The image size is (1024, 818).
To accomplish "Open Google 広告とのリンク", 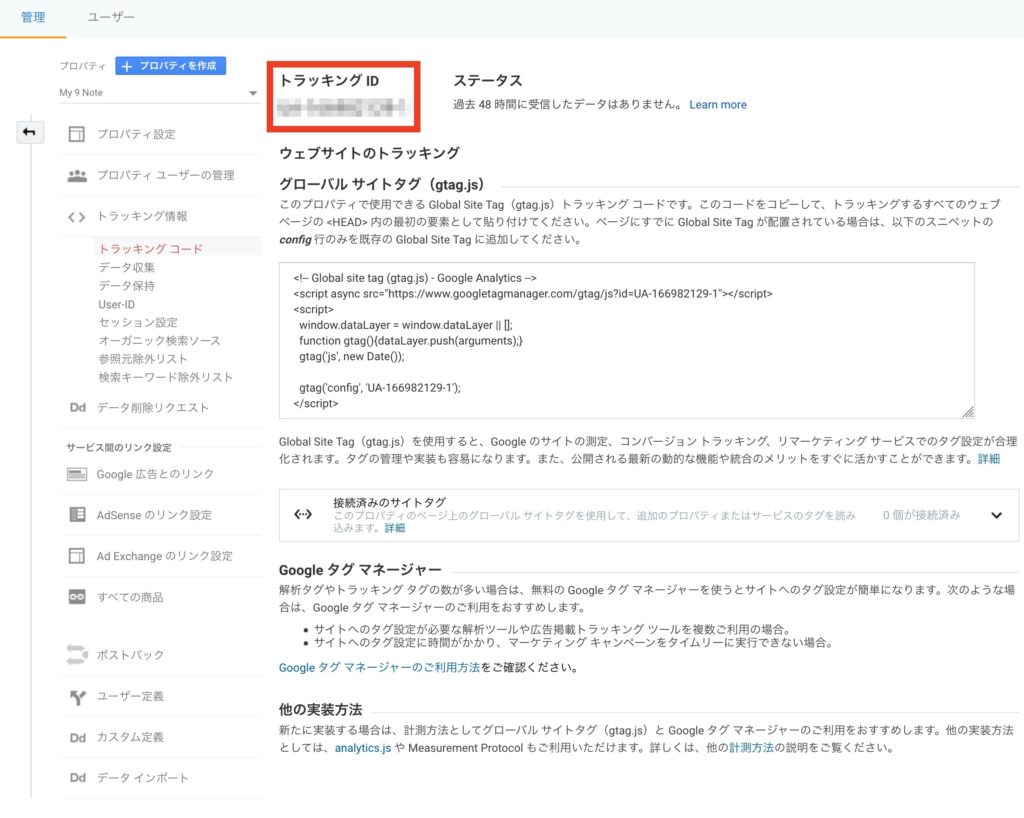I will point(155,475).
